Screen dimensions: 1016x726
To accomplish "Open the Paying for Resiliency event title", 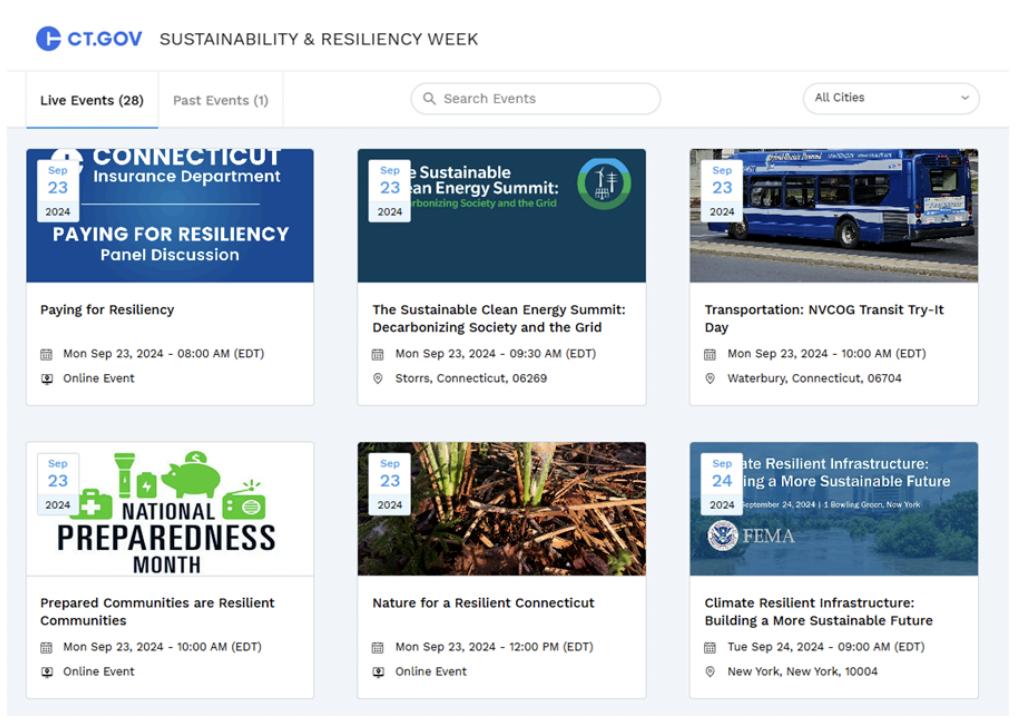I will pos(107,310).
